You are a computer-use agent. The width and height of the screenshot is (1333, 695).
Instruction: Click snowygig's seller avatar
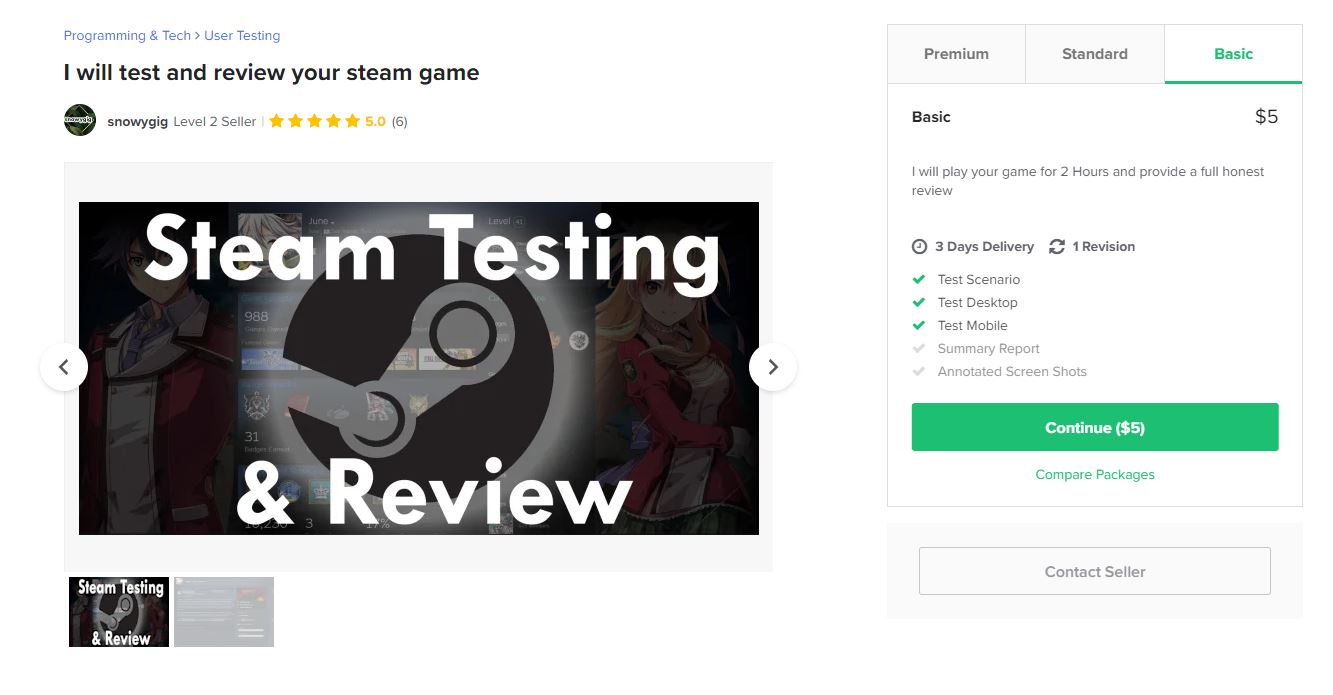(x=80, y=120)
